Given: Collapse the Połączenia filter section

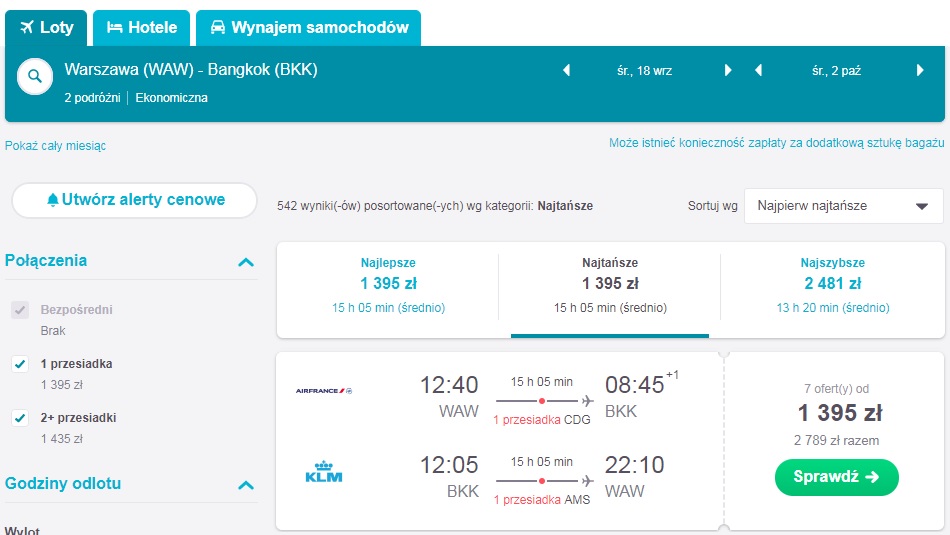Looking at the screenshot, I should 246,262.
